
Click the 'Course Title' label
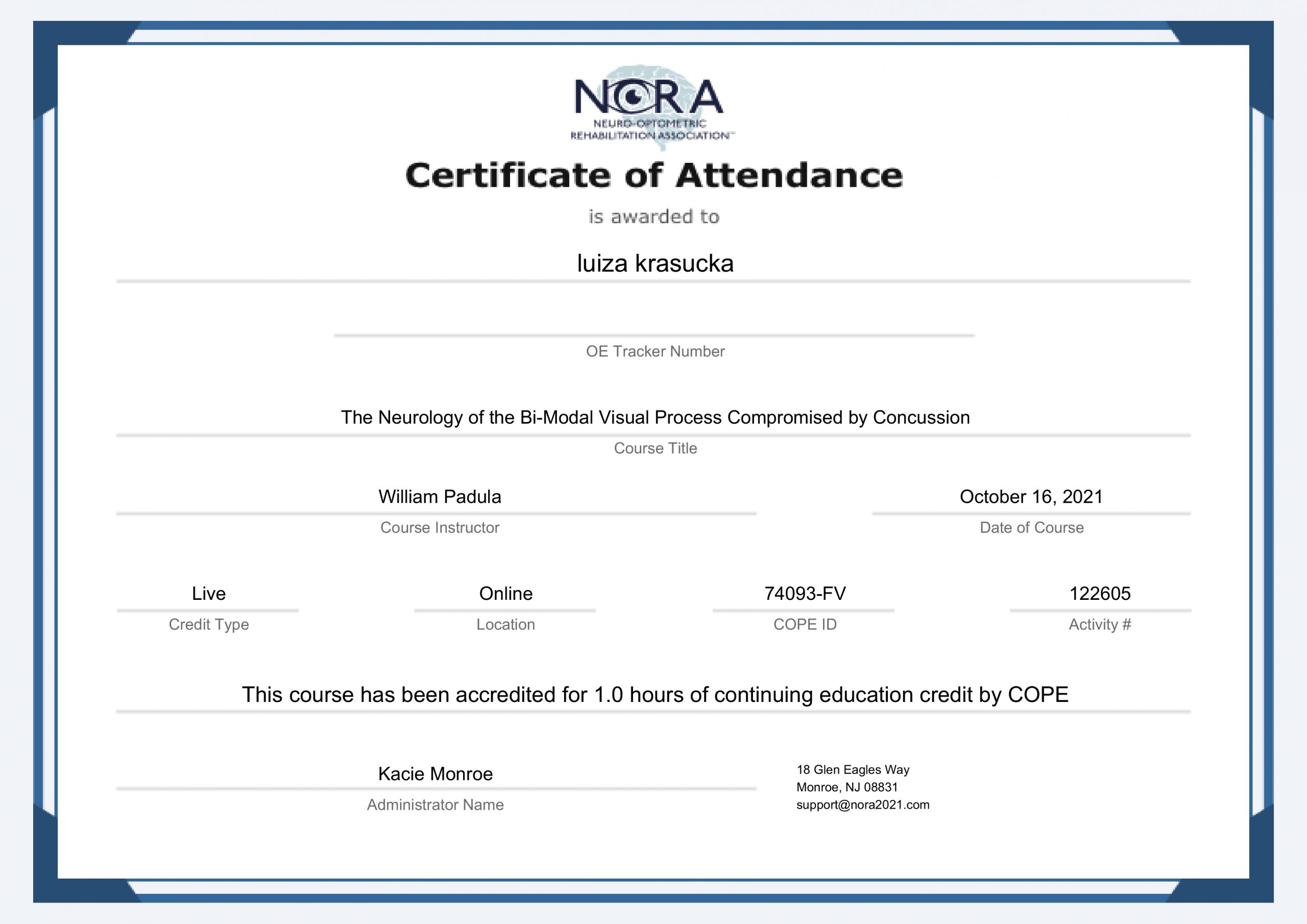point(655,448)
